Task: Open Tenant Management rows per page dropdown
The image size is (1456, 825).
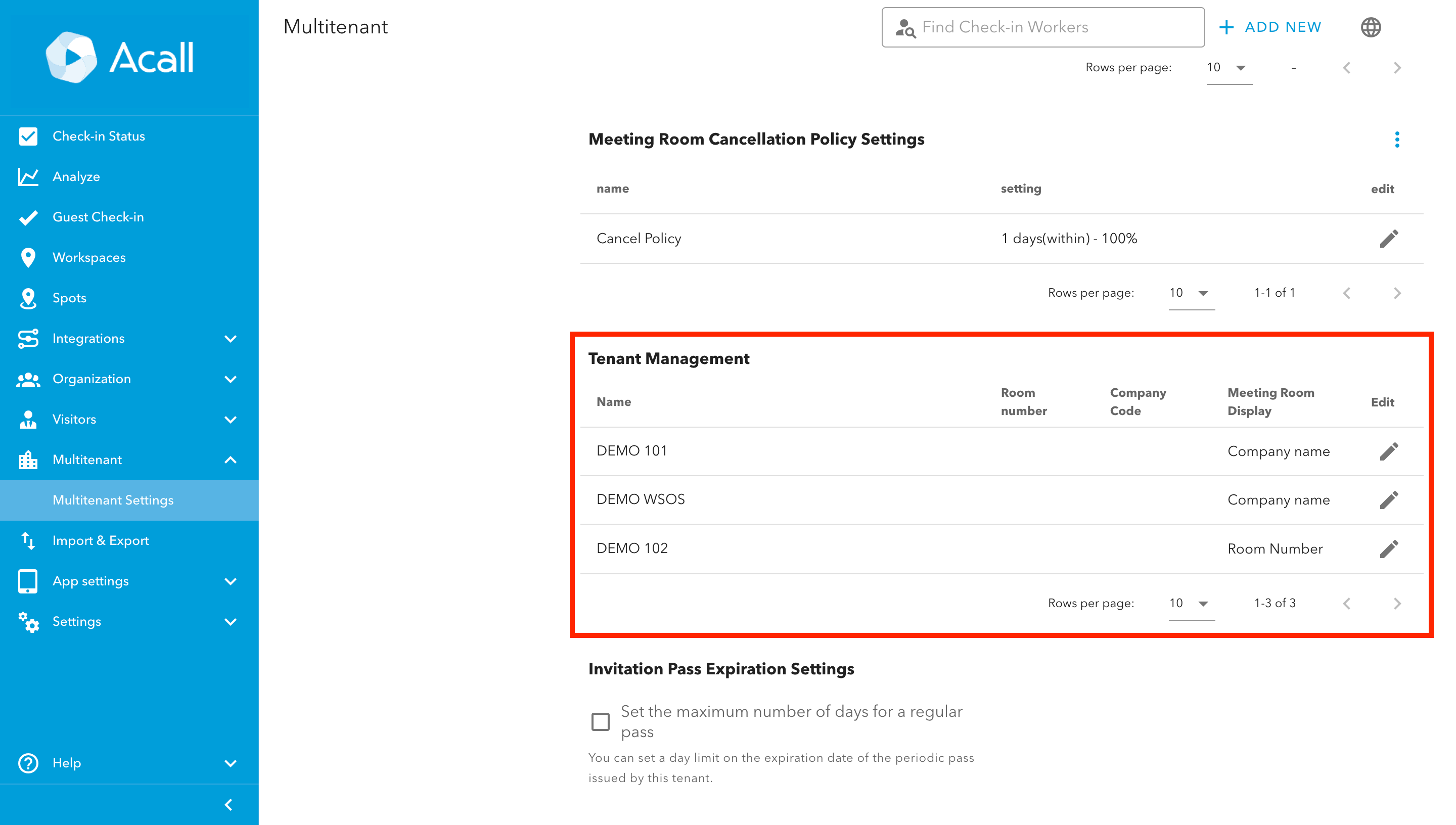Action: (1192, 604)
